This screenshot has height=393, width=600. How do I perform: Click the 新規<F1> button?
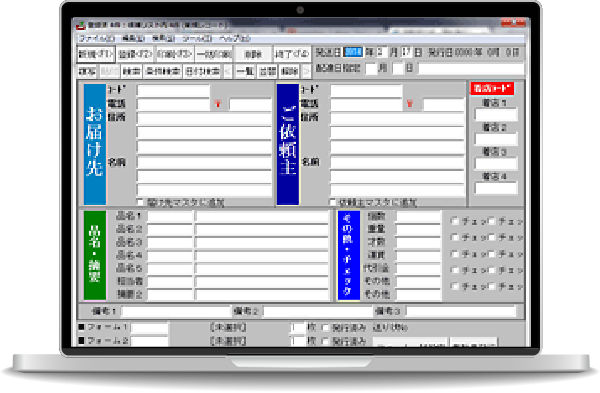point(96,54)
